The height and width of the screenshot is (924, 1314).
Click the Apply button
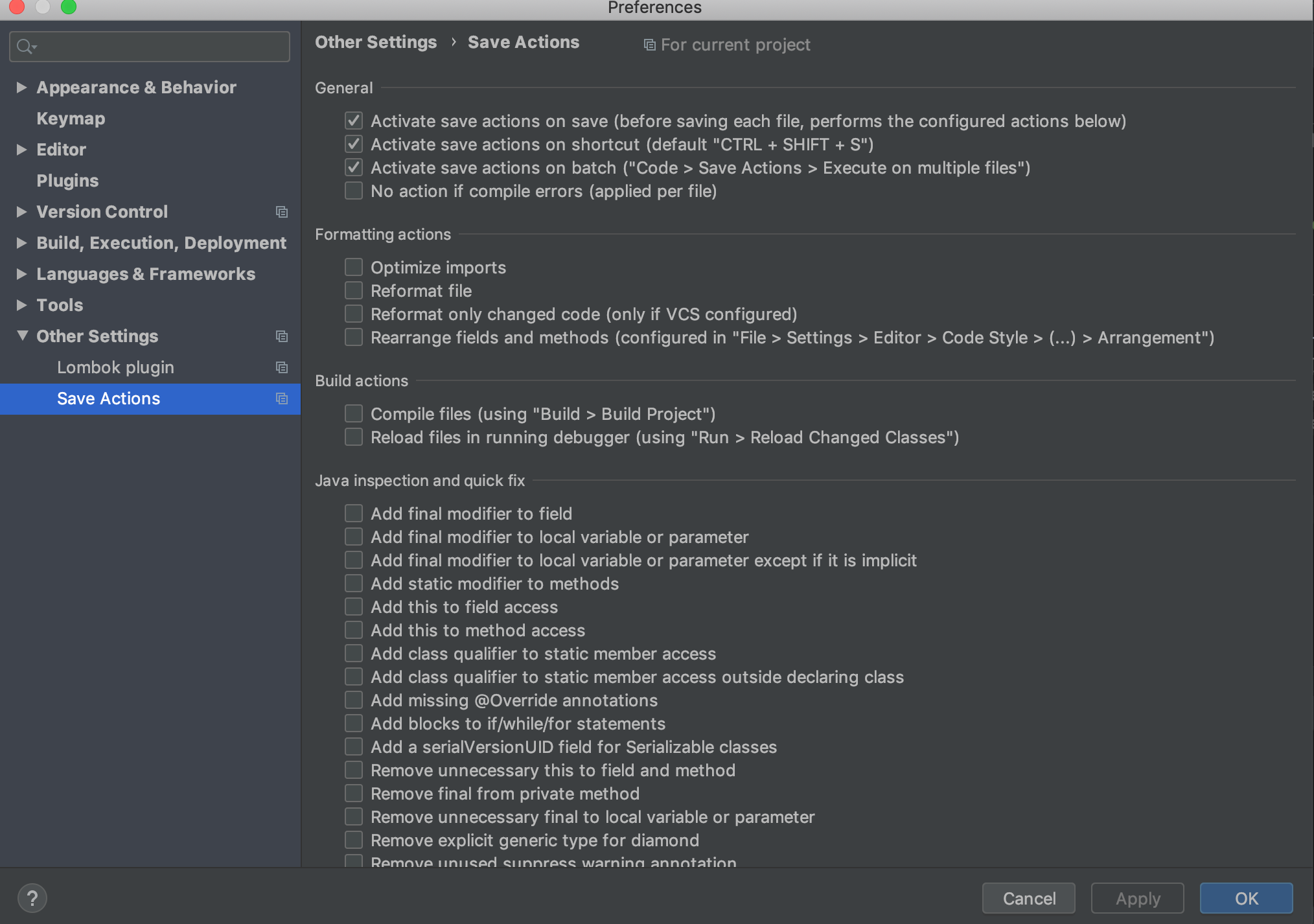(x=1137, y=898)
